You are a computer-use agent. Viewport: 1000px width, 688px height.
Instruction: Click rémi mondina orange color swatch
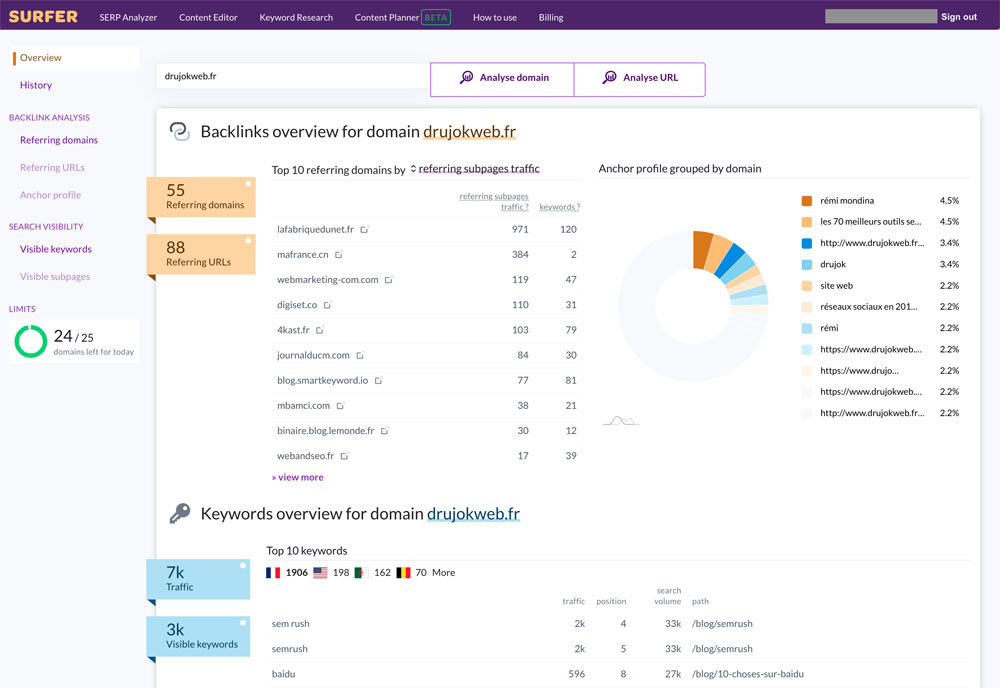(x=807, y=201)
